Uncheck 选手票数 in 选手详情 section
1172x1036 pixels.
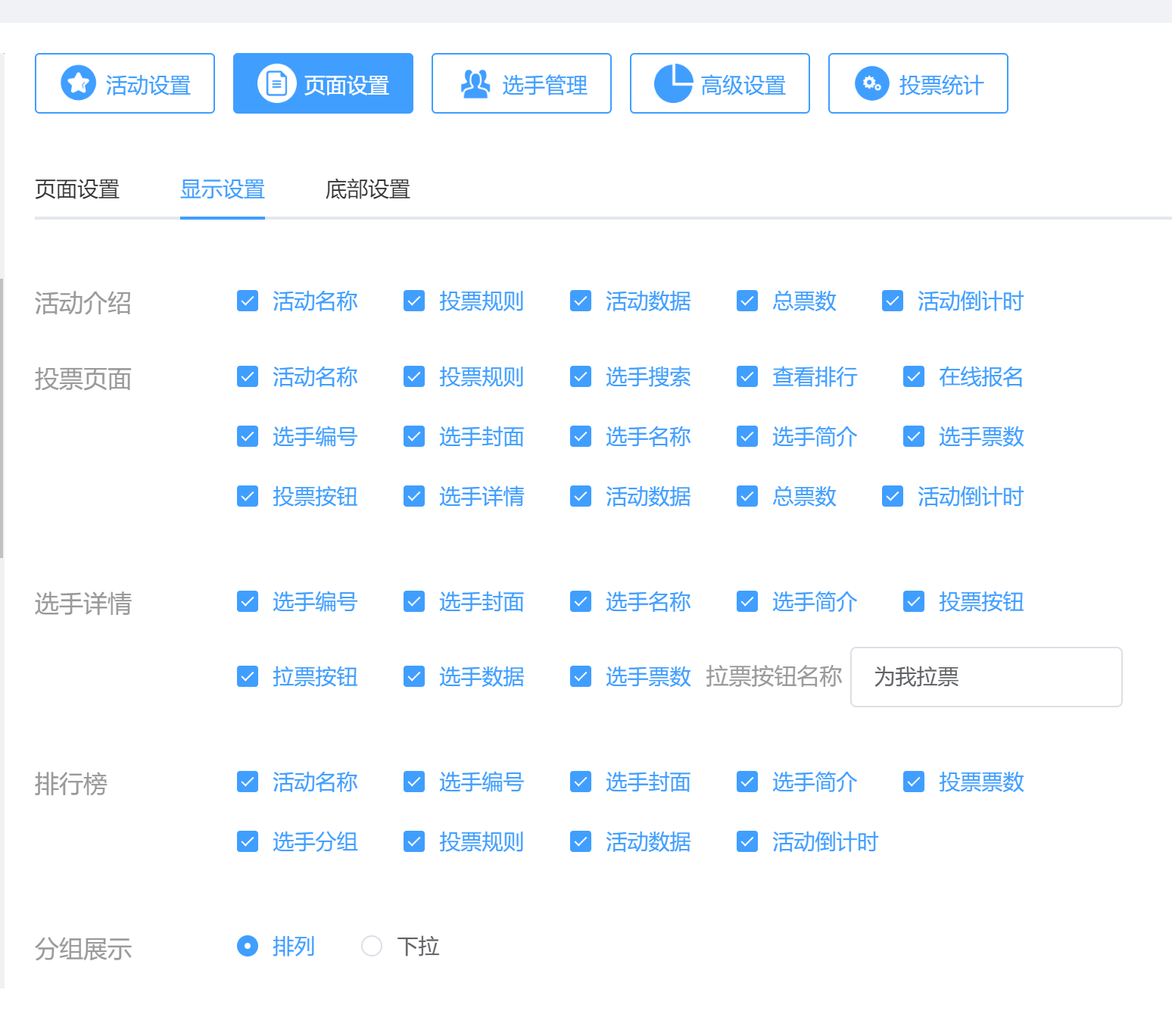click(x=581, y=676)
